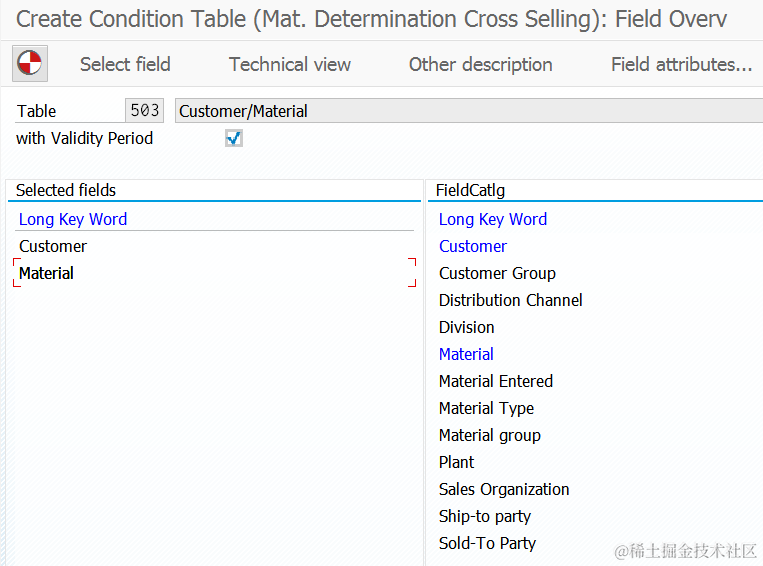Select Distribution Channel from FieldCatlg
This screenshot has height=566, width=763.
pos(510,300)
